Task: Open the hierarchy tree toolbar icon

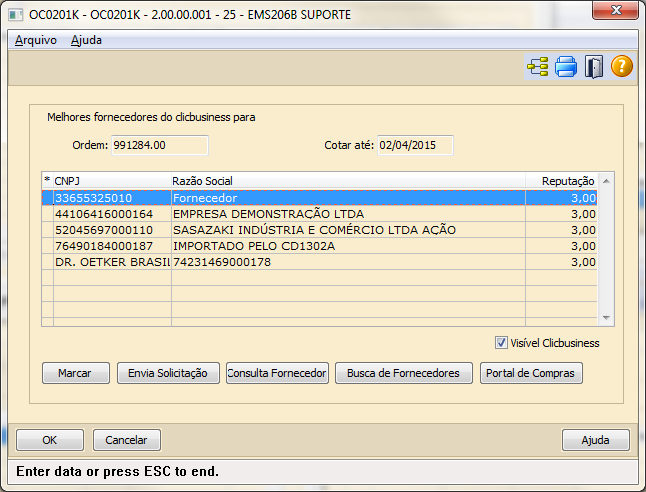Action: tap(538, 67)
